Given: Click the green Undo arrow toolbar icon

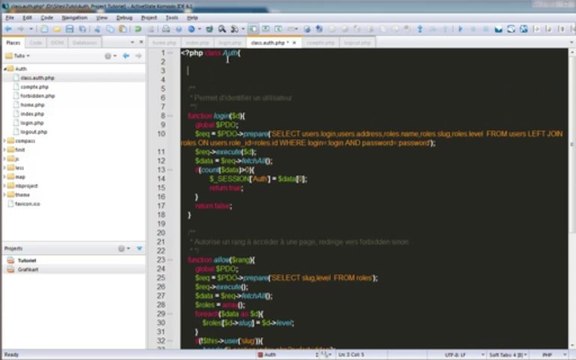Looking at the screenshot, I should tap(138, 29).
